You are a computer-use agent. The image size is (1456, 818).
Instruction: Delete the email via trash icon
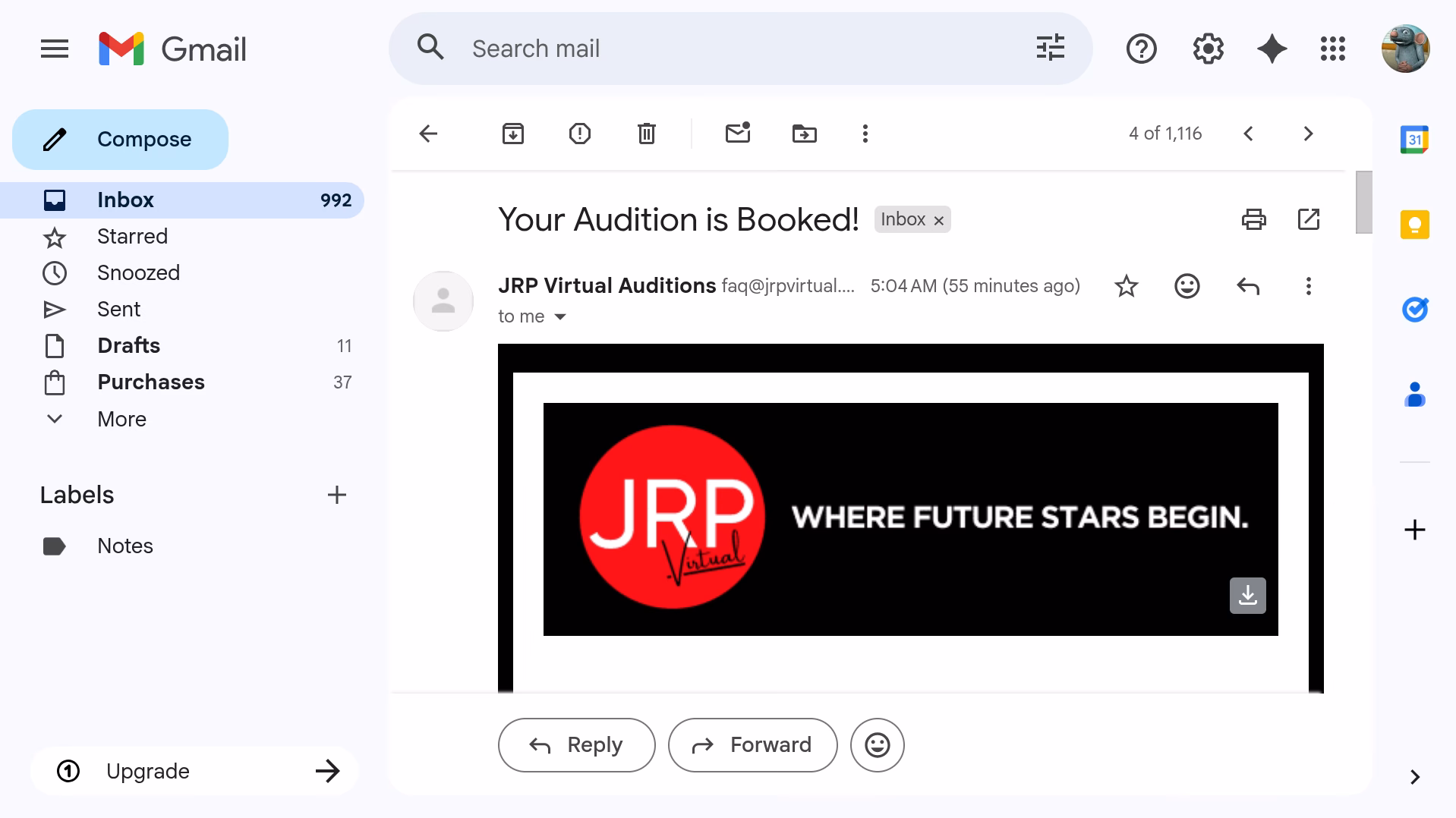point(646,134)
